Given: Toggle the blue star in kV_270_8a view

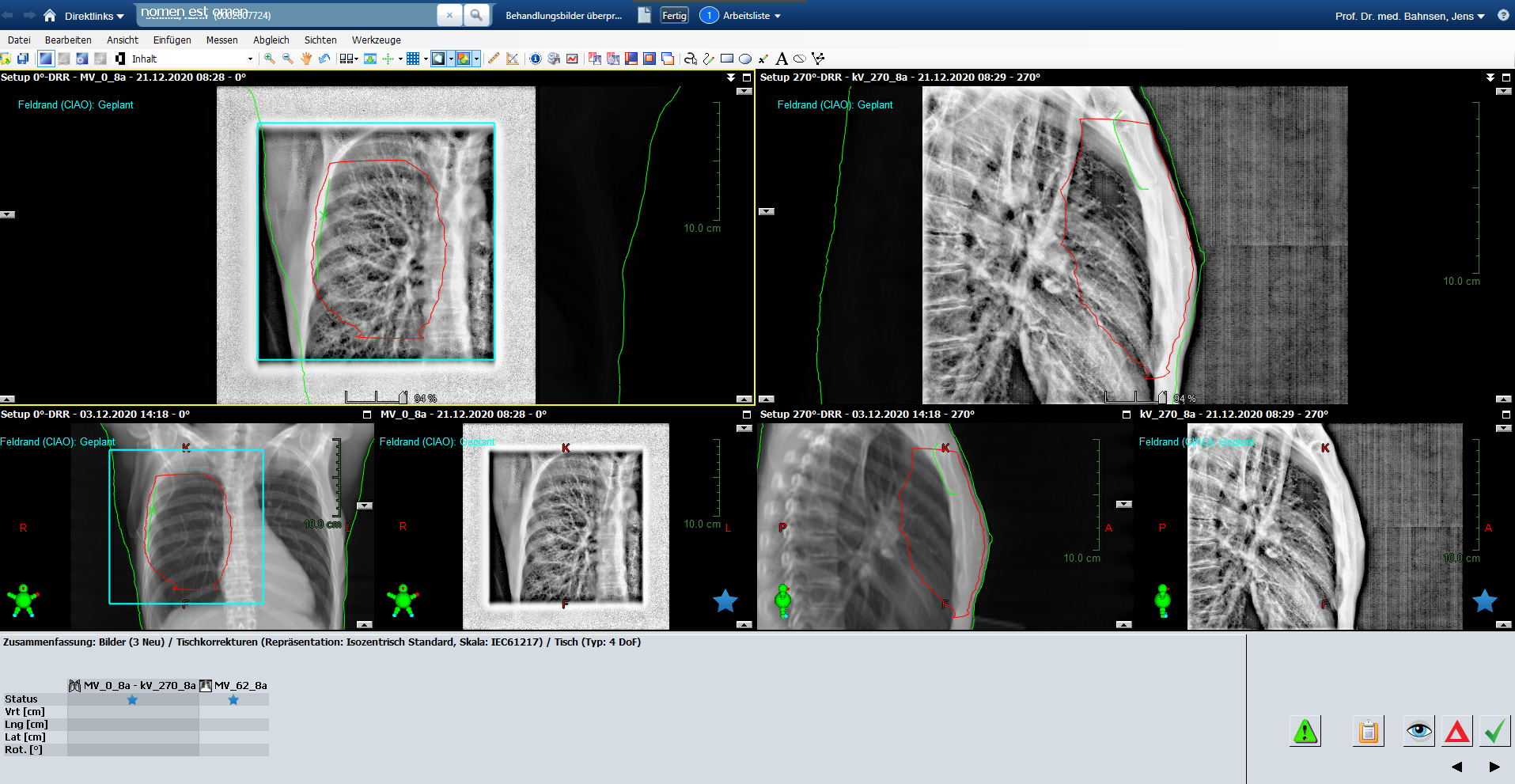Looking at the screenshot, I should click(1484, 601).
